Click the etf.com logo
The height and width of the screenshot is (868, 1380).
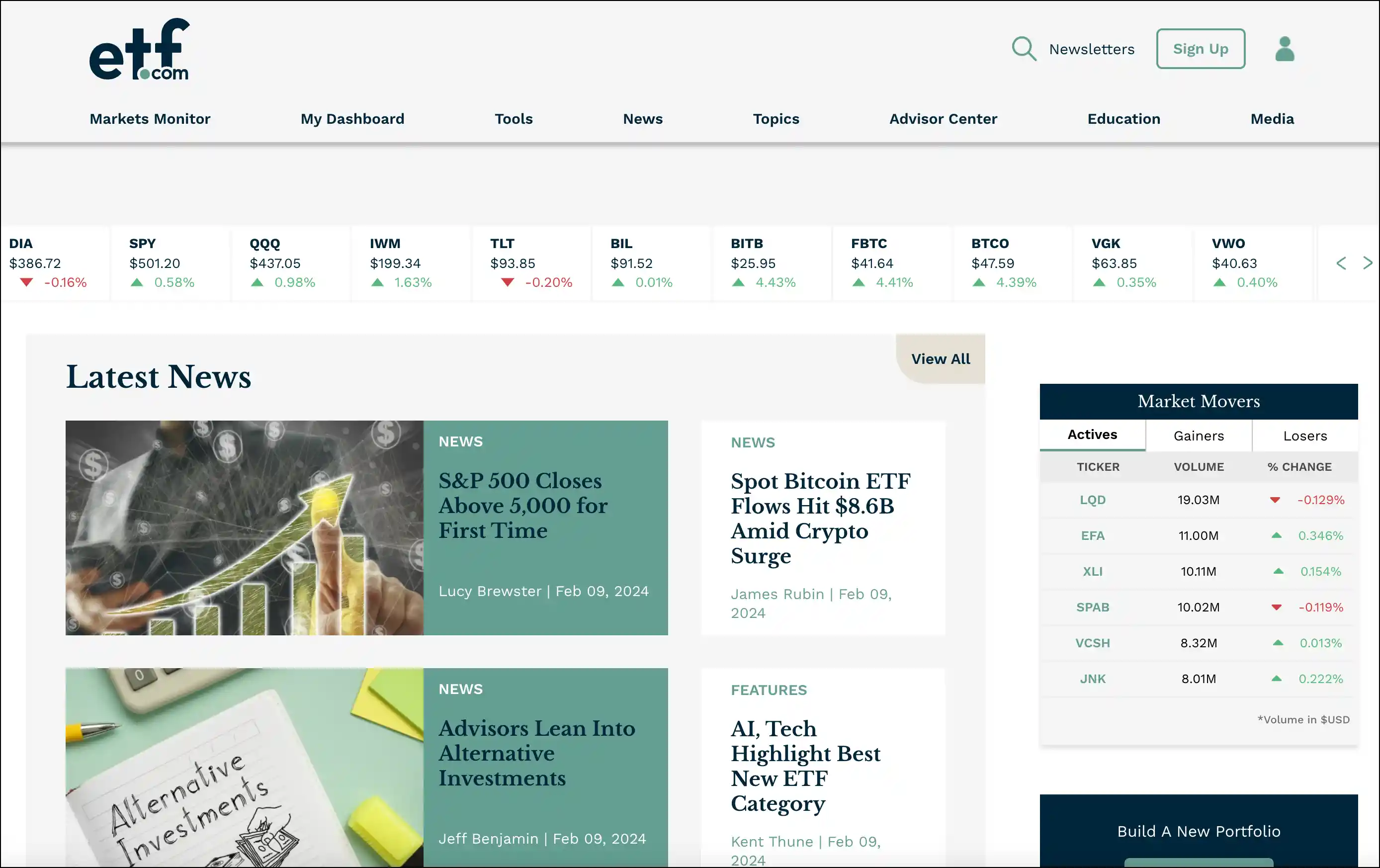139,49
